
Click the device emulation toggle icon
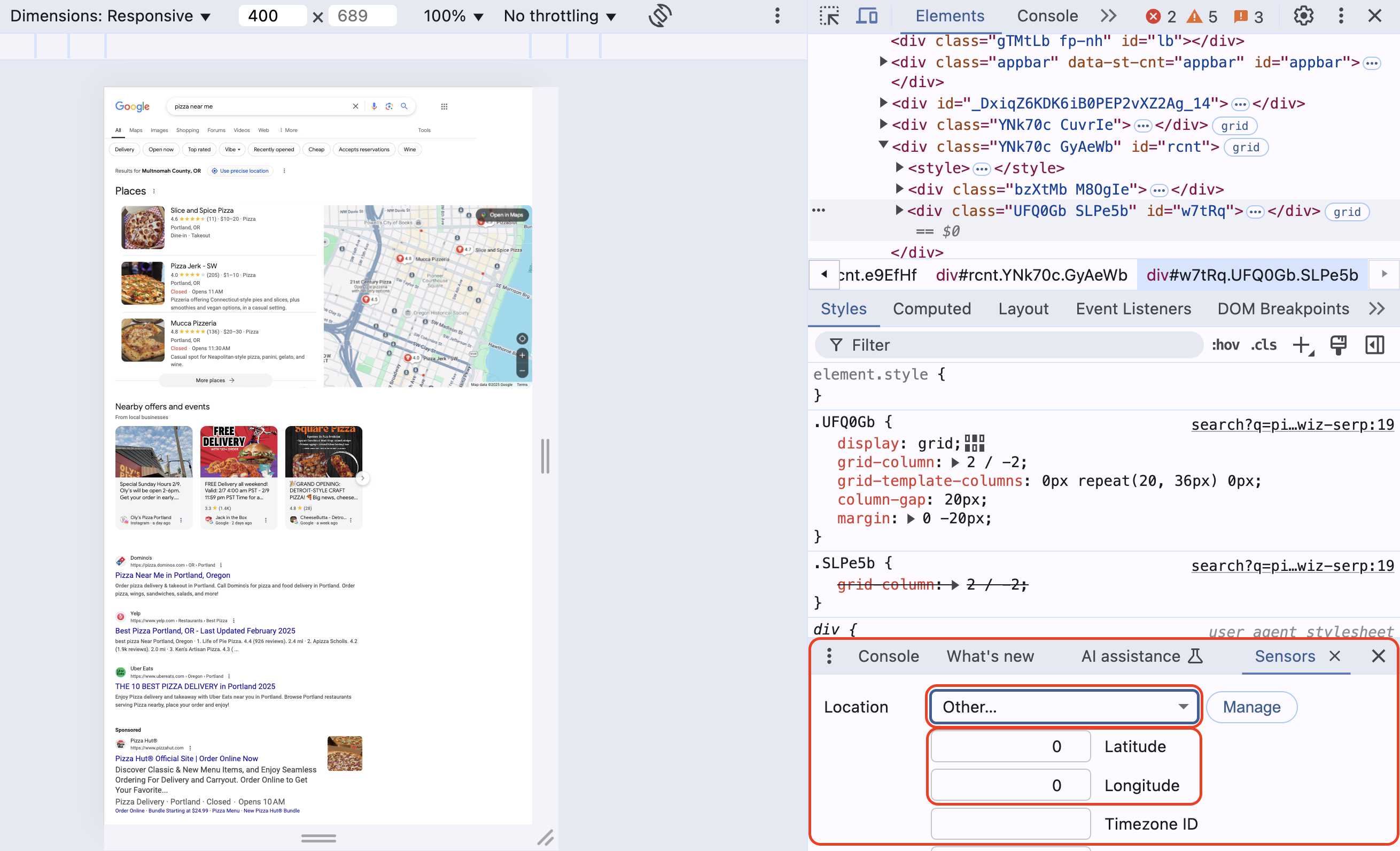point(866,16)
